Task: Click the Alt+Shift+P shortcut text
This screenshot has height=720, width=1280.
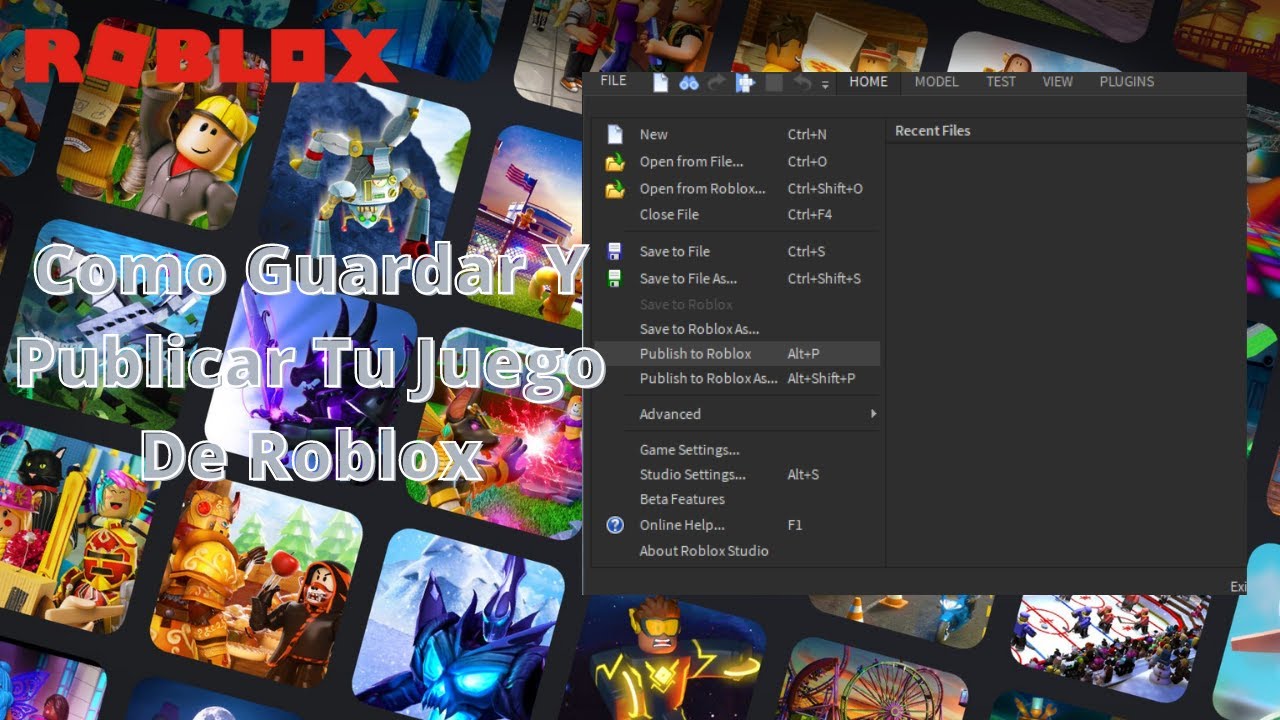Action: click(821, 378)
